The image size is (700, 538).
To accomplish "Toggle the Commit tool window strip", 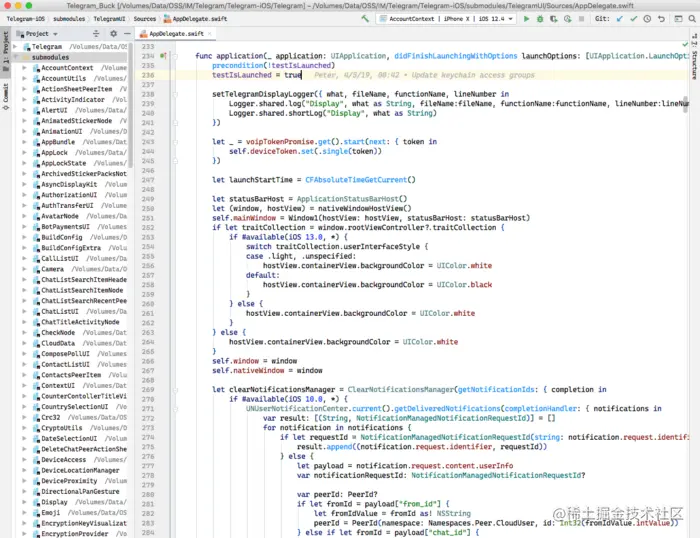I will click(x=6, y=96).
